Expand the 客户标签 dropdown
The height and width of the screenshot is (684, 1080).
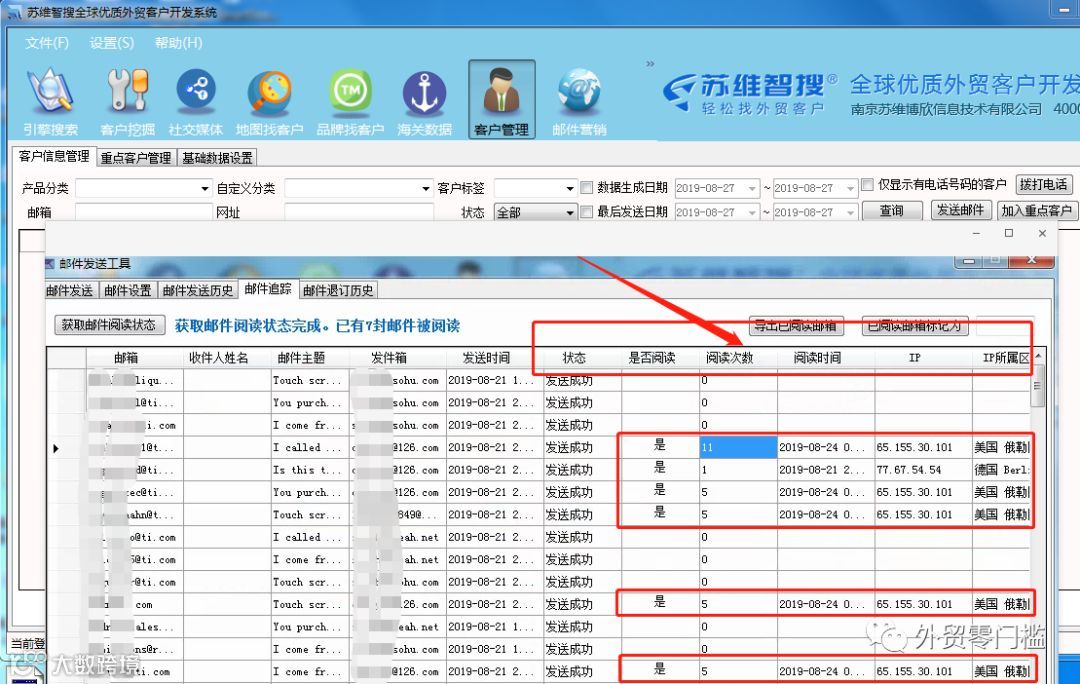[x=570, y=188]
